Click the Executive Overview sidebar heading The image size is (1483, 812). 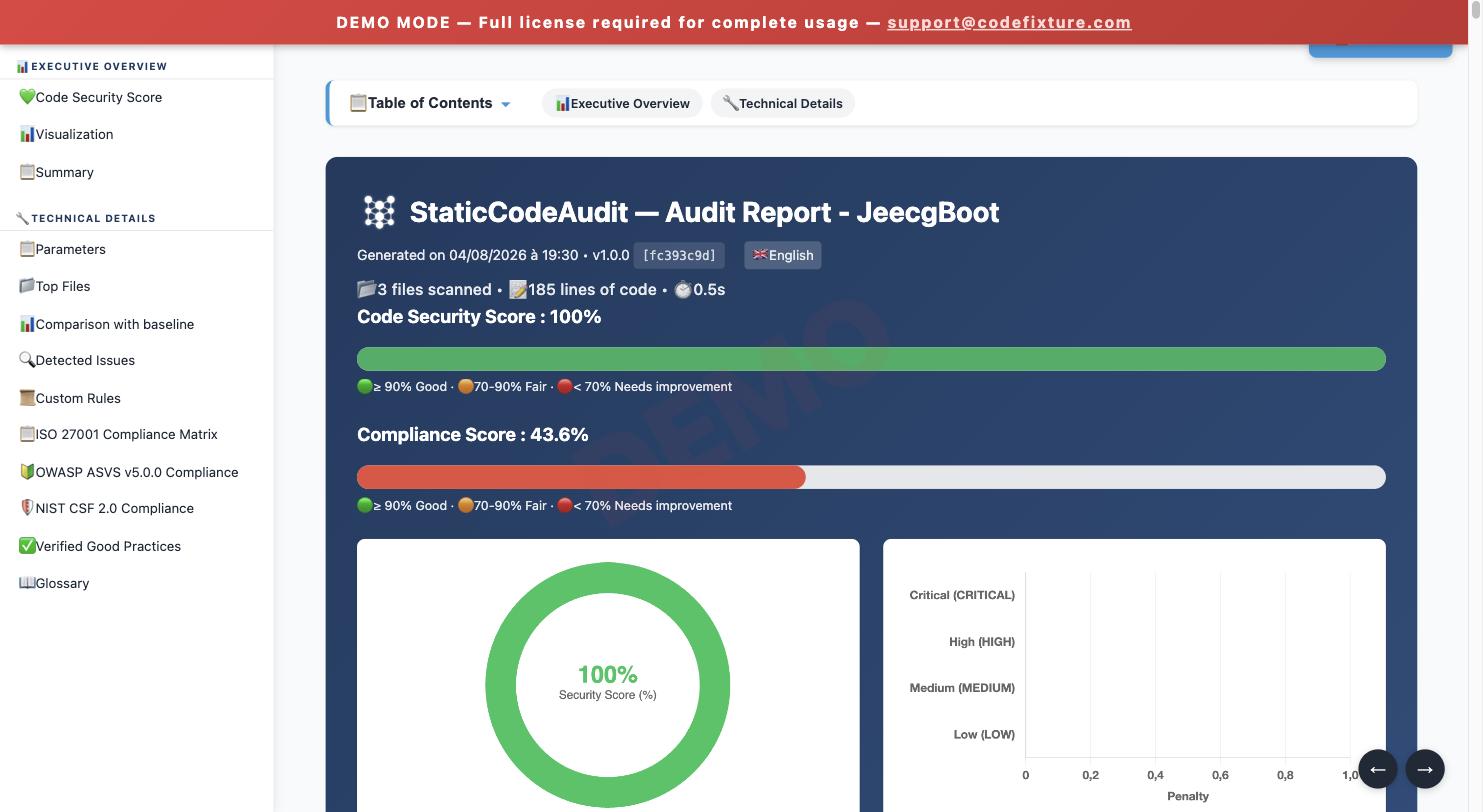point(91,66)
